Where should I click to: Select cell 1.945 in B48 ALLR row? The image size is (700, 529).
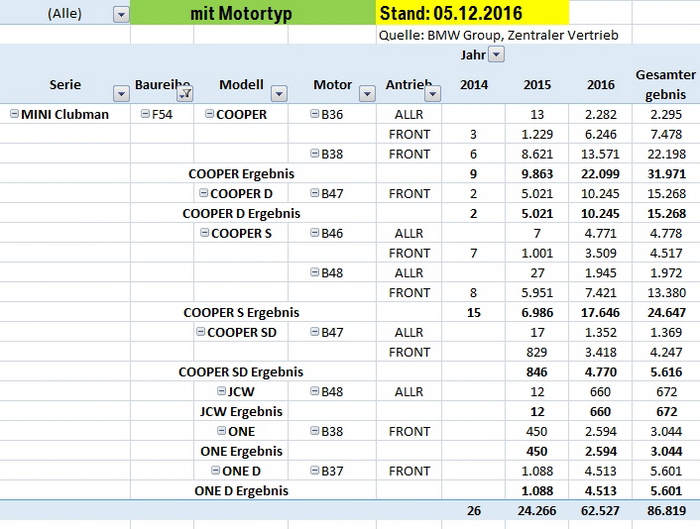coord(600,273)
